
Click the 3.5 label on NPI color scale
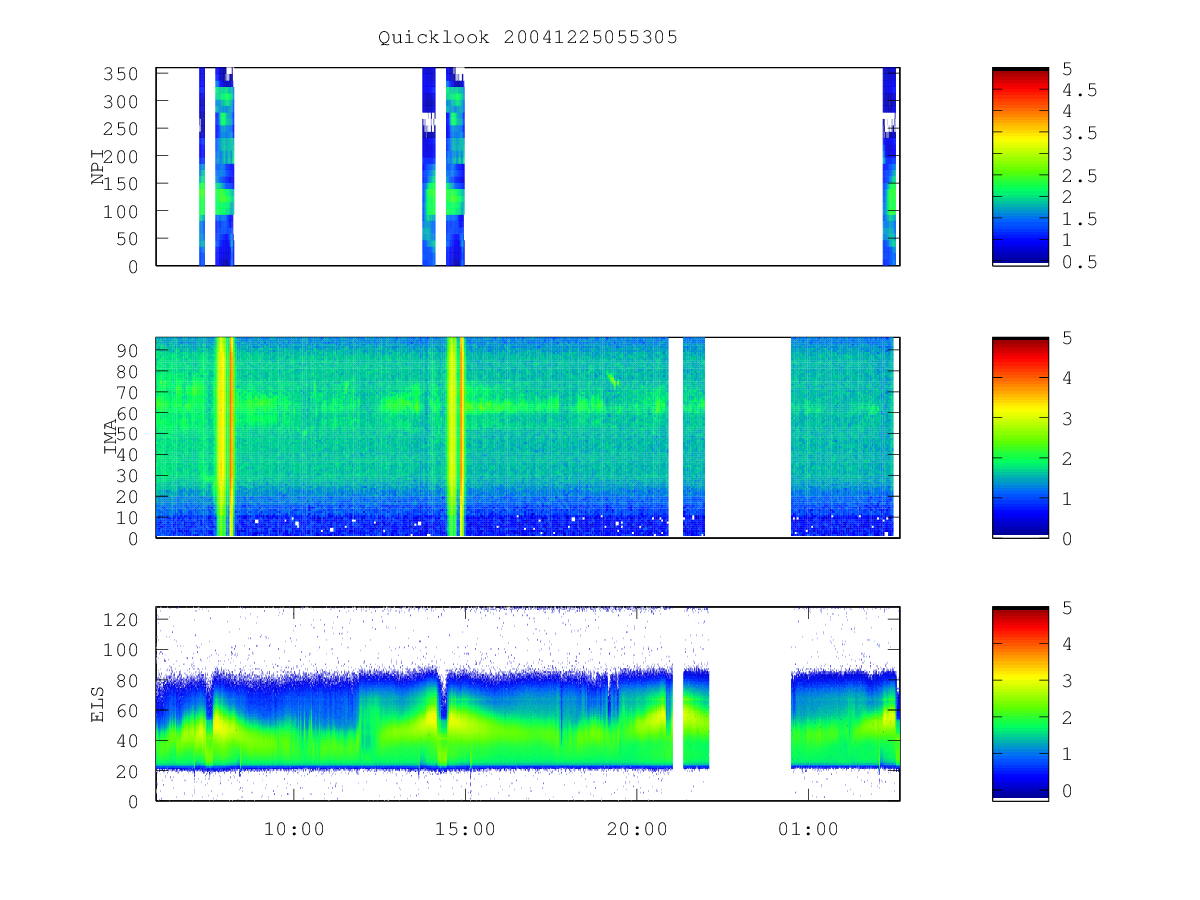click(x=1079, y=133)
